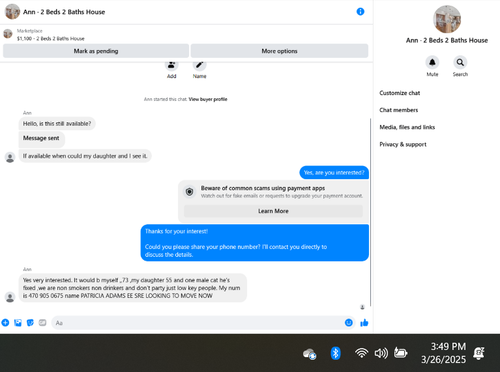This screenshot has width=500, height=372.
Task: Click the large profile photo in side panel
Action: (x=447, y=19)
